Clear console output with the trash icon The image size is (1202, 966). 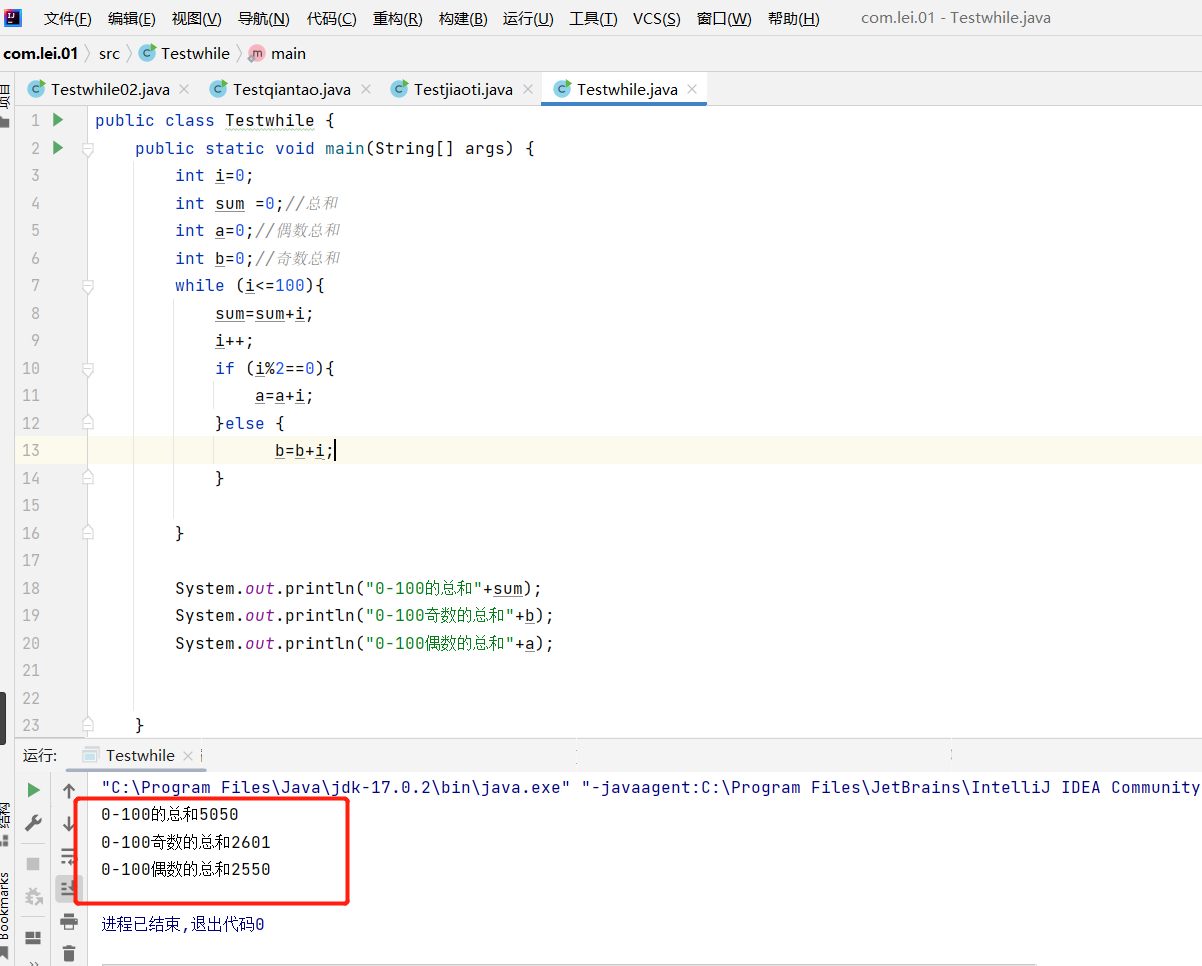(69, 953)
